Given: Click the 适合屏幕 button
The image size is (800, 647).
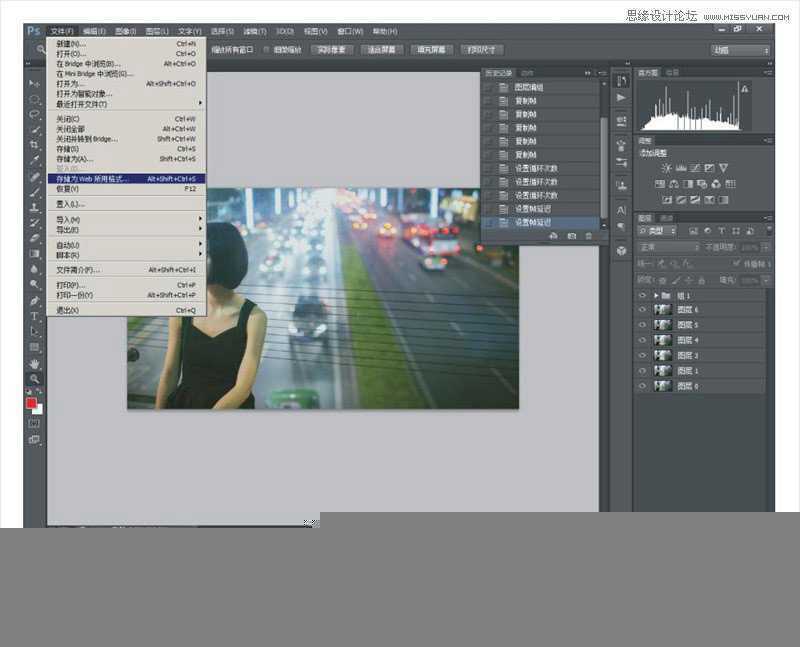Looking at the screenshot, I should pyautogui.click(x=382, y=49).
